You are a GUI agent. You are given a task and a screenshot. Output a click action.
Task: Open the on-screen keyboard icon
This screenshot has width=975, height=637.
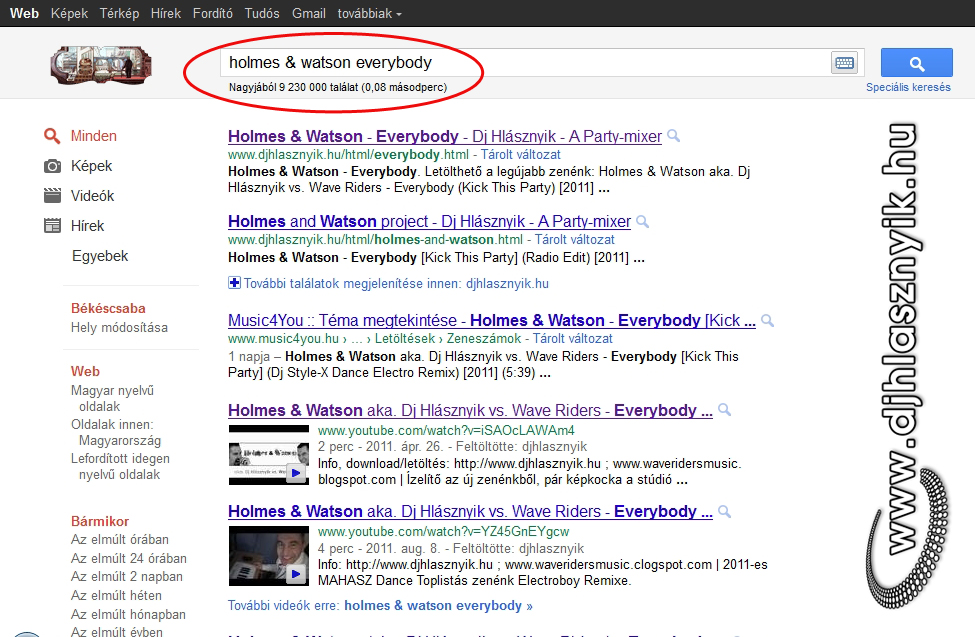844,63
